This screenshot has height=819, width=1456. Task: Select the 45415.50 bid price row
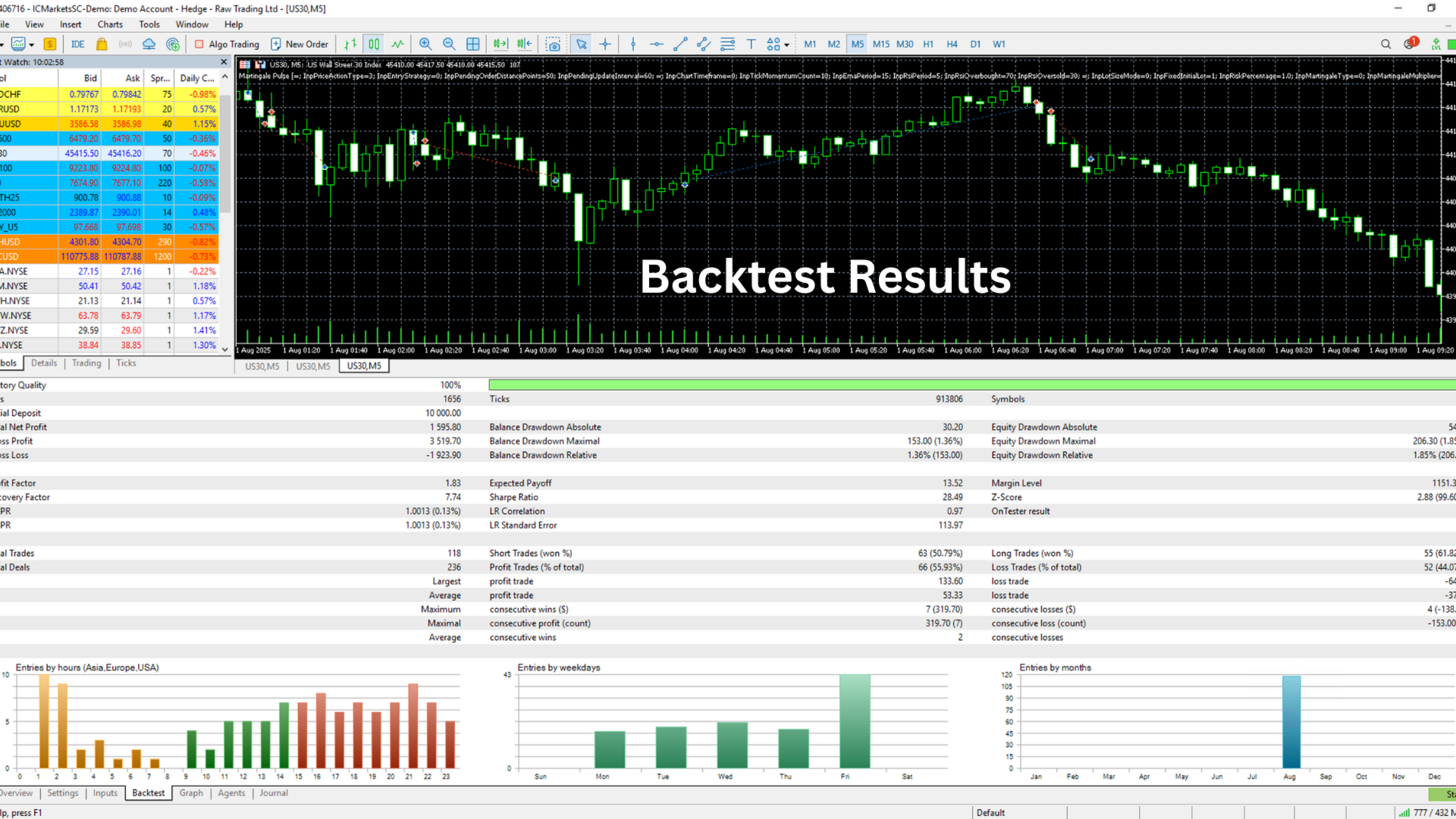click(x=109, y=153)
